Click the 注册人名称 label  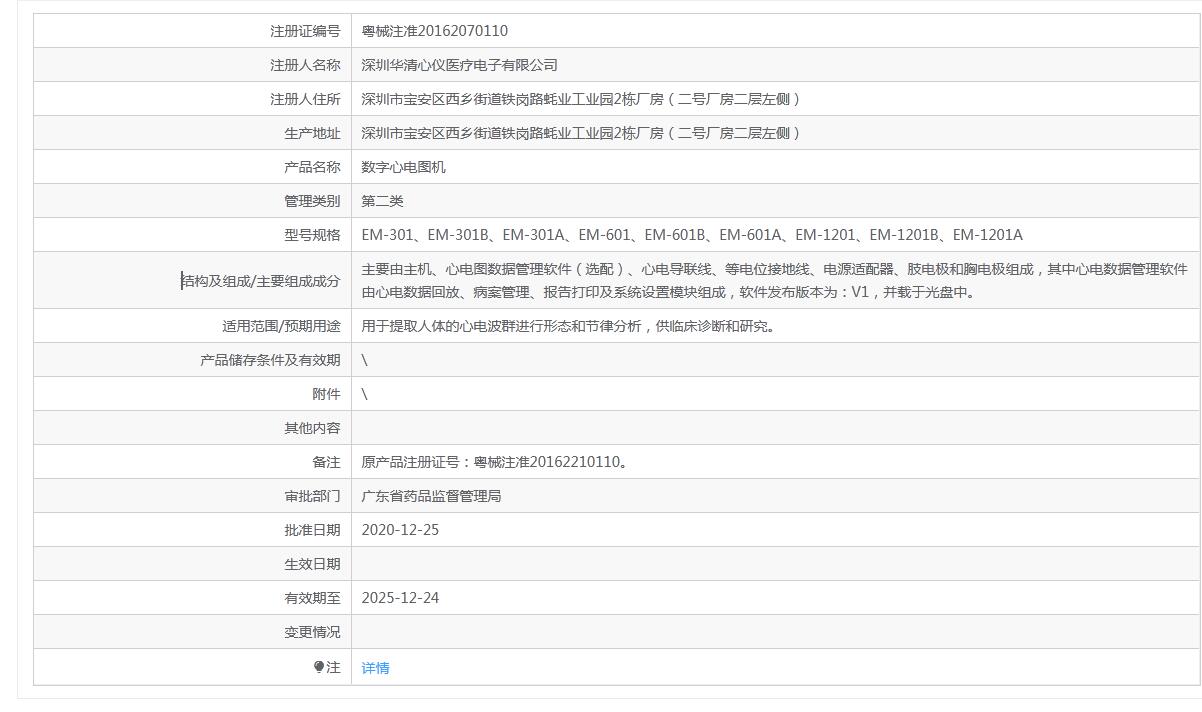tap(305, 65)
